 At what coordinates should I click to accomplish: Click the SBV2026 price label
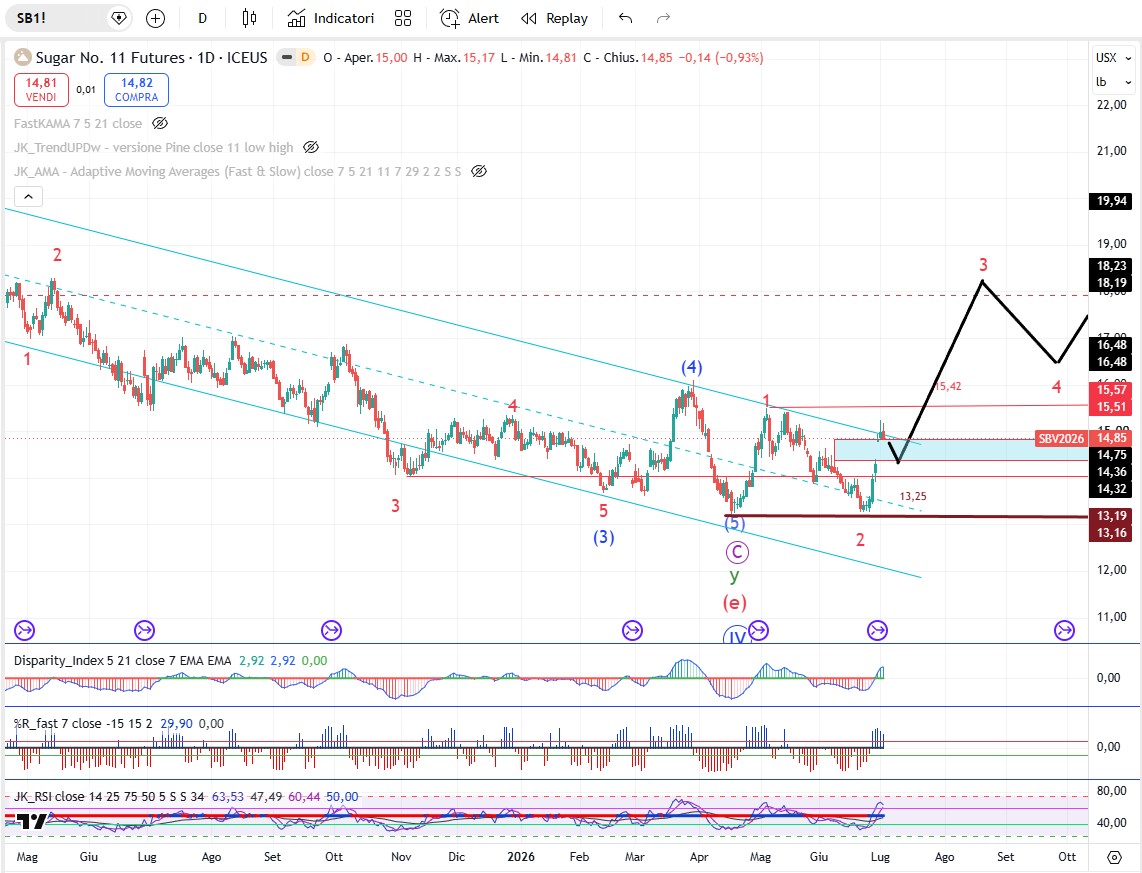1061,438
